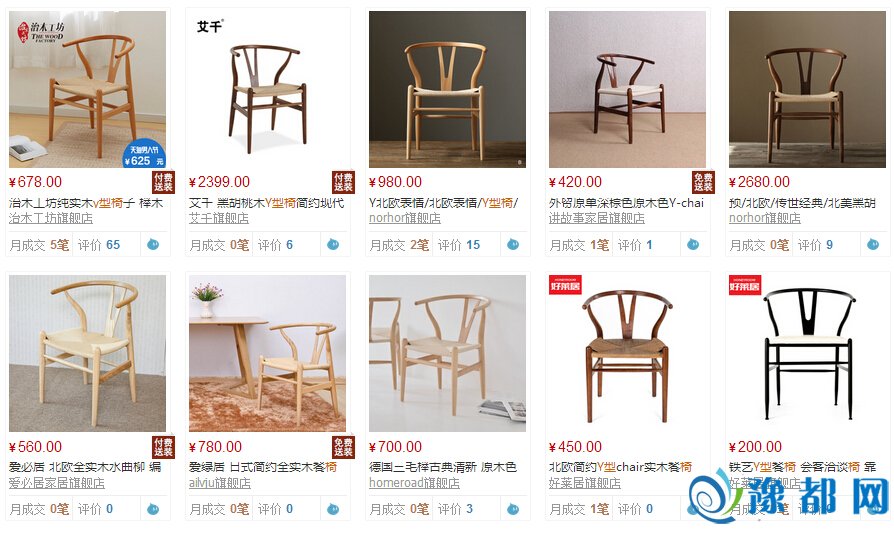Click the chat icon under the ¥980.00 chair
Screen dimensions: 894x536
coord(513,245)
